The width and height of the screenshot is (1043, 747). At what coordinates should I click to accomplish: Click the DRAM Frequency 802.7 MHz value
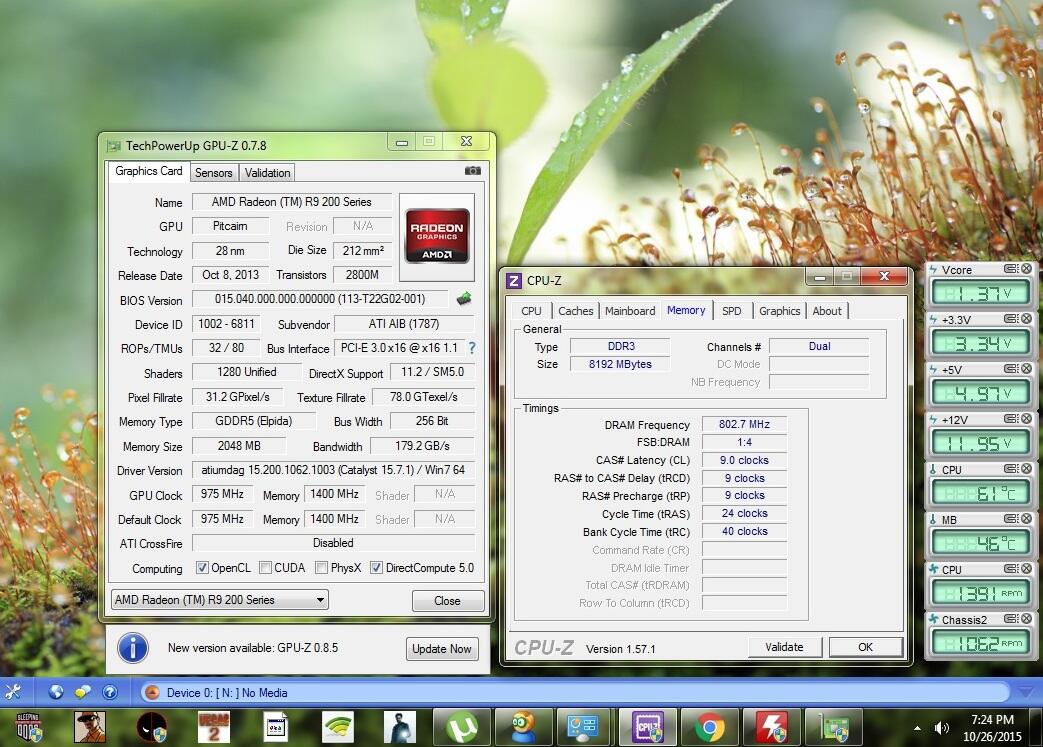tap(744, 424)
